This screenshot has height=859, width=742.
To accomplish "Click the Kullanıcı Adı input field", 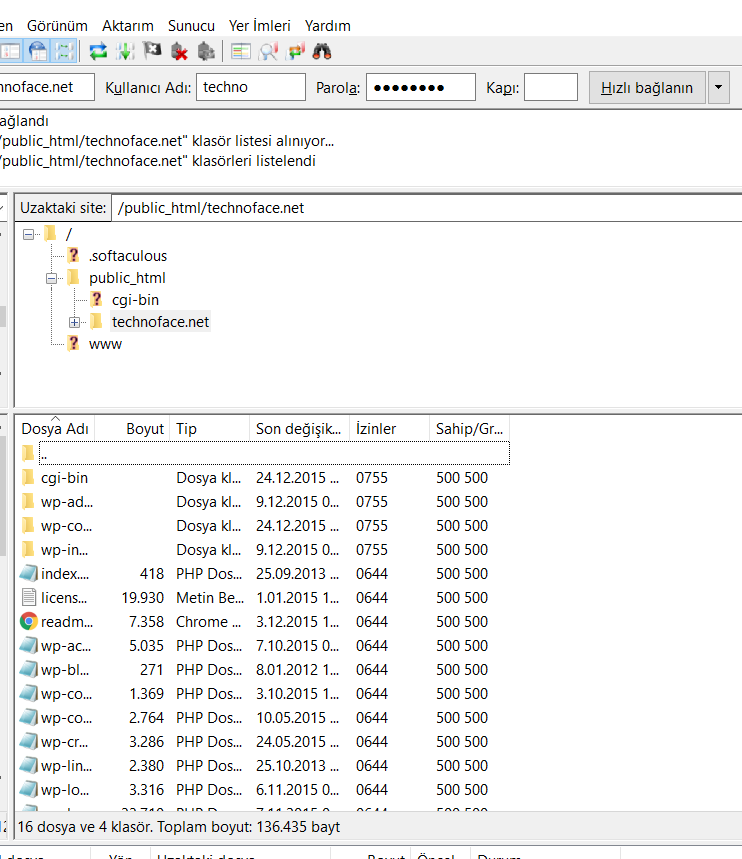I will click(251, 87).
